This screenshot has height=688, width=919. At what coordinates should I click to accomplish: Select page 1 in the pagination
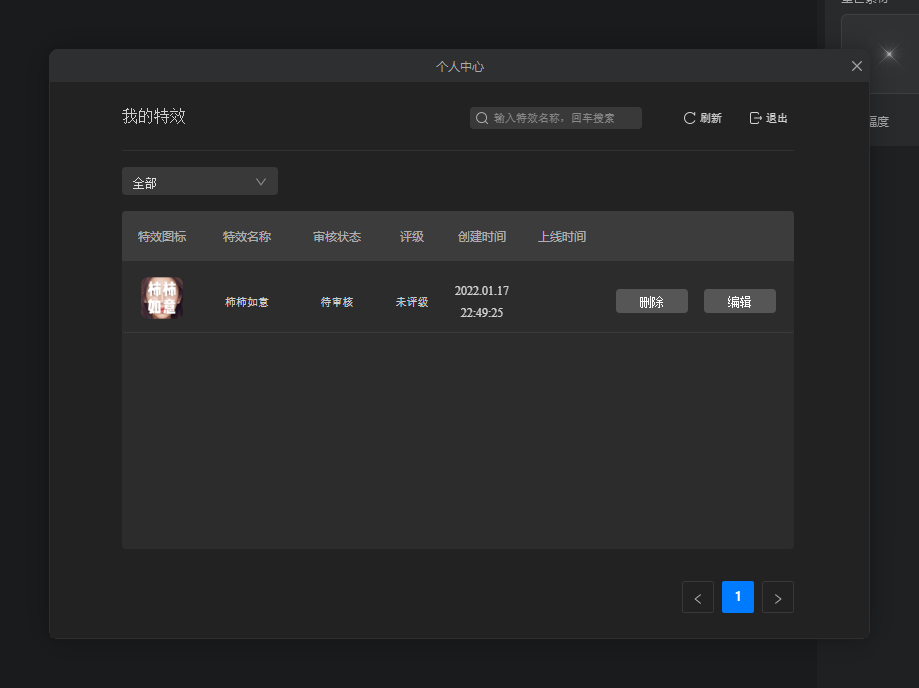738,597
